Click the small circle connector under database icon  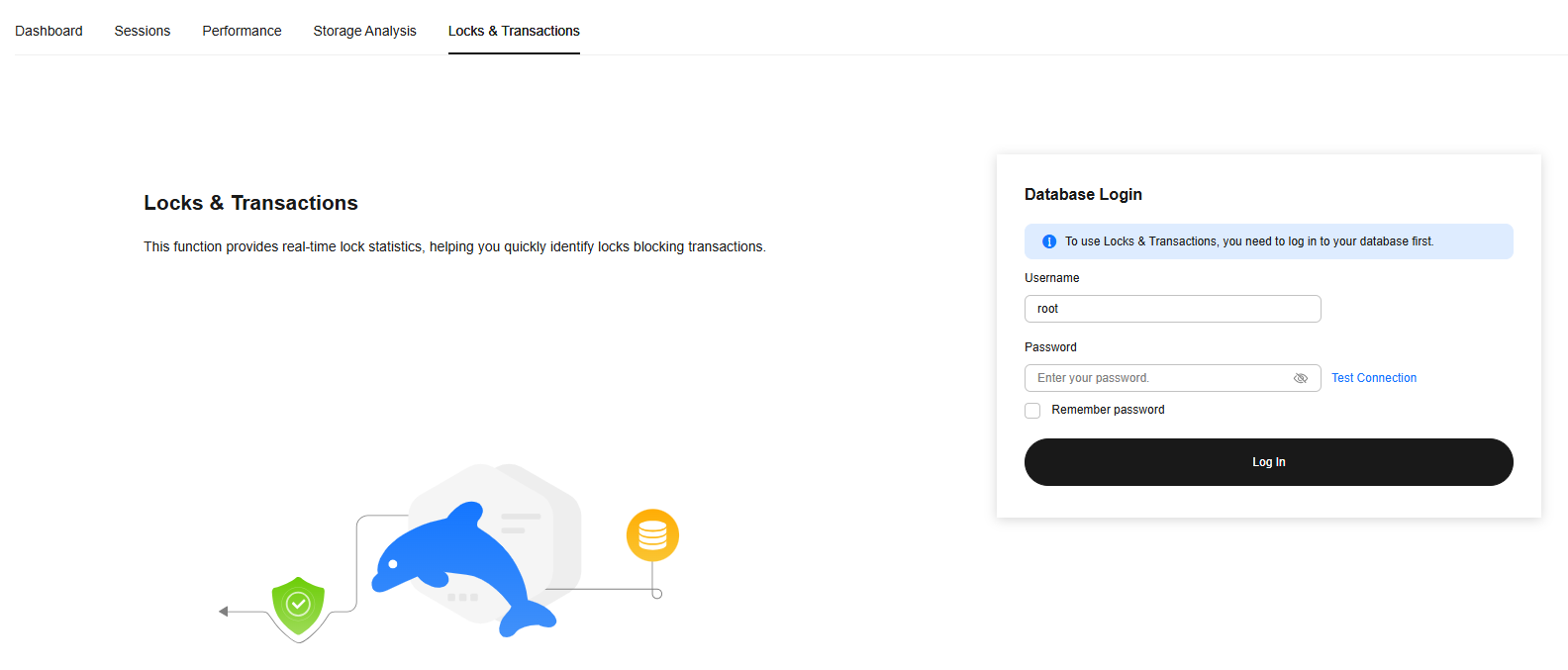(656, 594)
